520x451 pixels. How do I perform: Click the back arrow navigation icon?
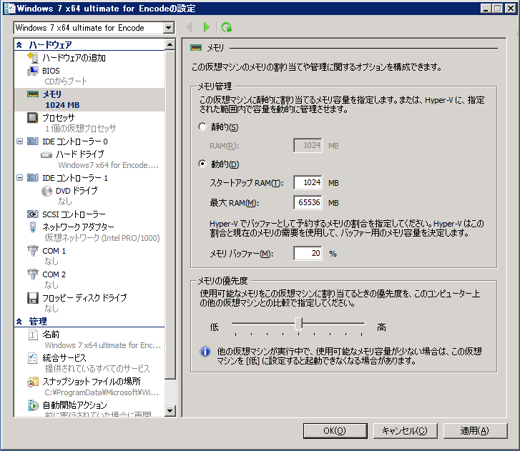point(189,27)
